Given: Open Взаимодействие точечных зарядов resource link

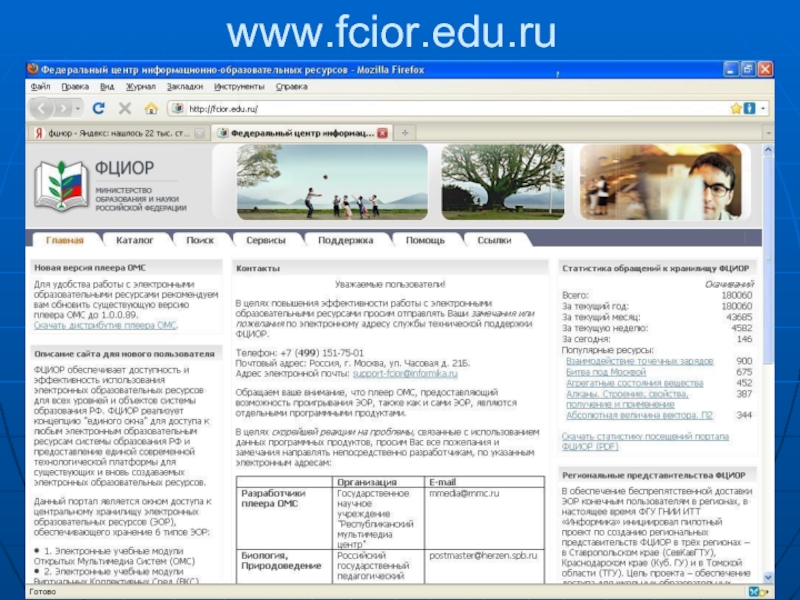Looking at the screenshot, I should 639,361.
